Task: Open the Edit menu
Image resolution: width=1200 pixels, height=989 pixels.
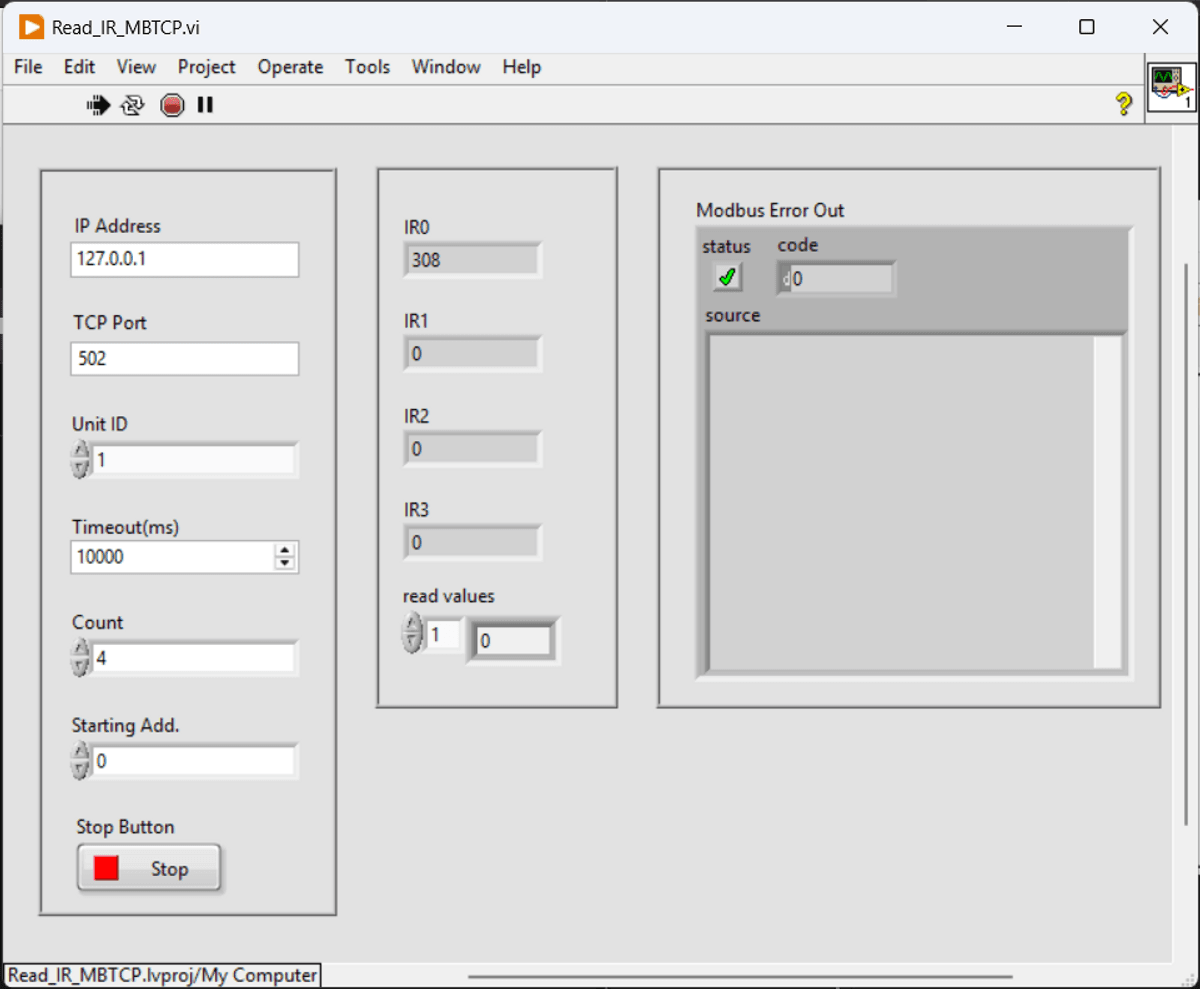Action: coord(79,67)
